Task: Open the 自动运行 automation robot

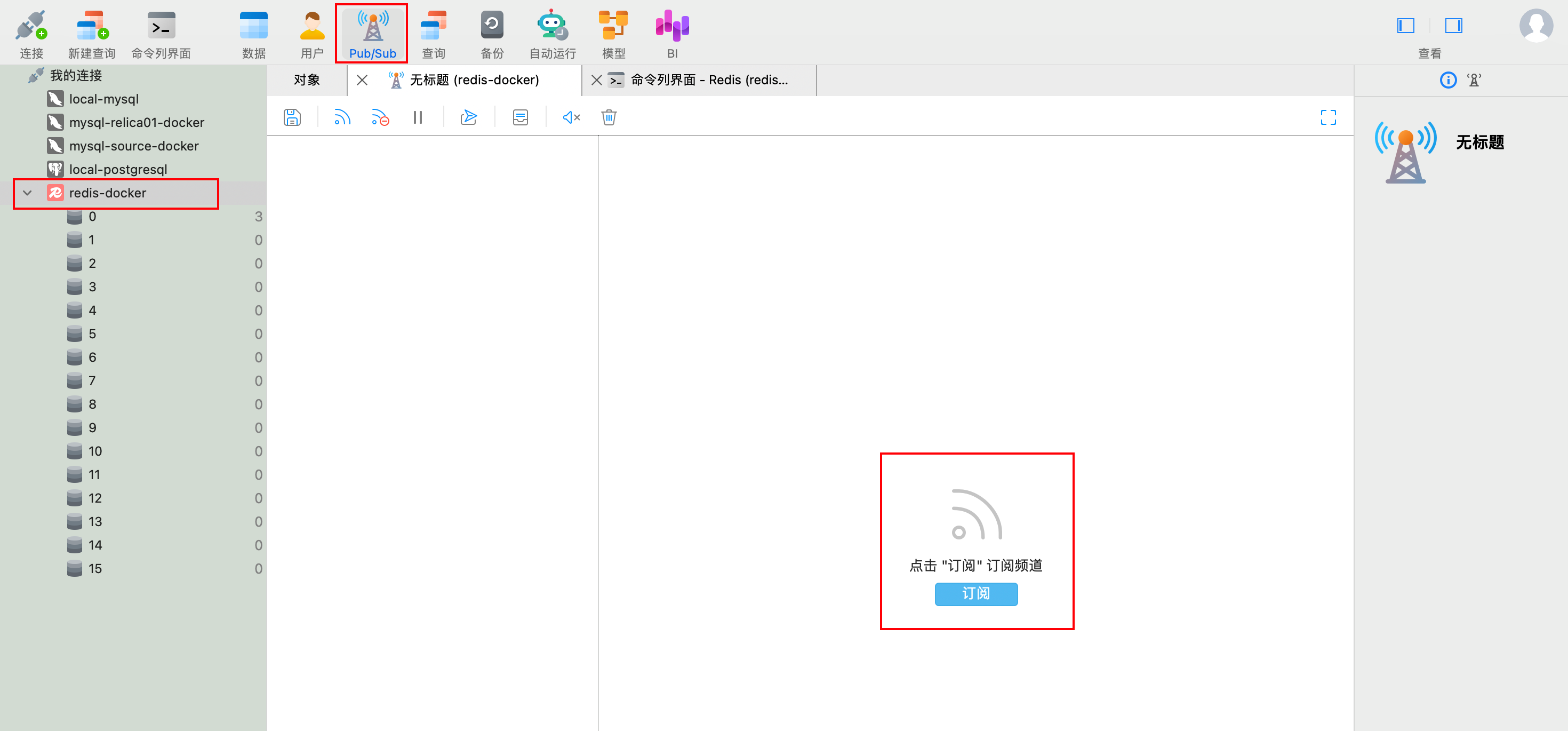Action: click(552, 34)
